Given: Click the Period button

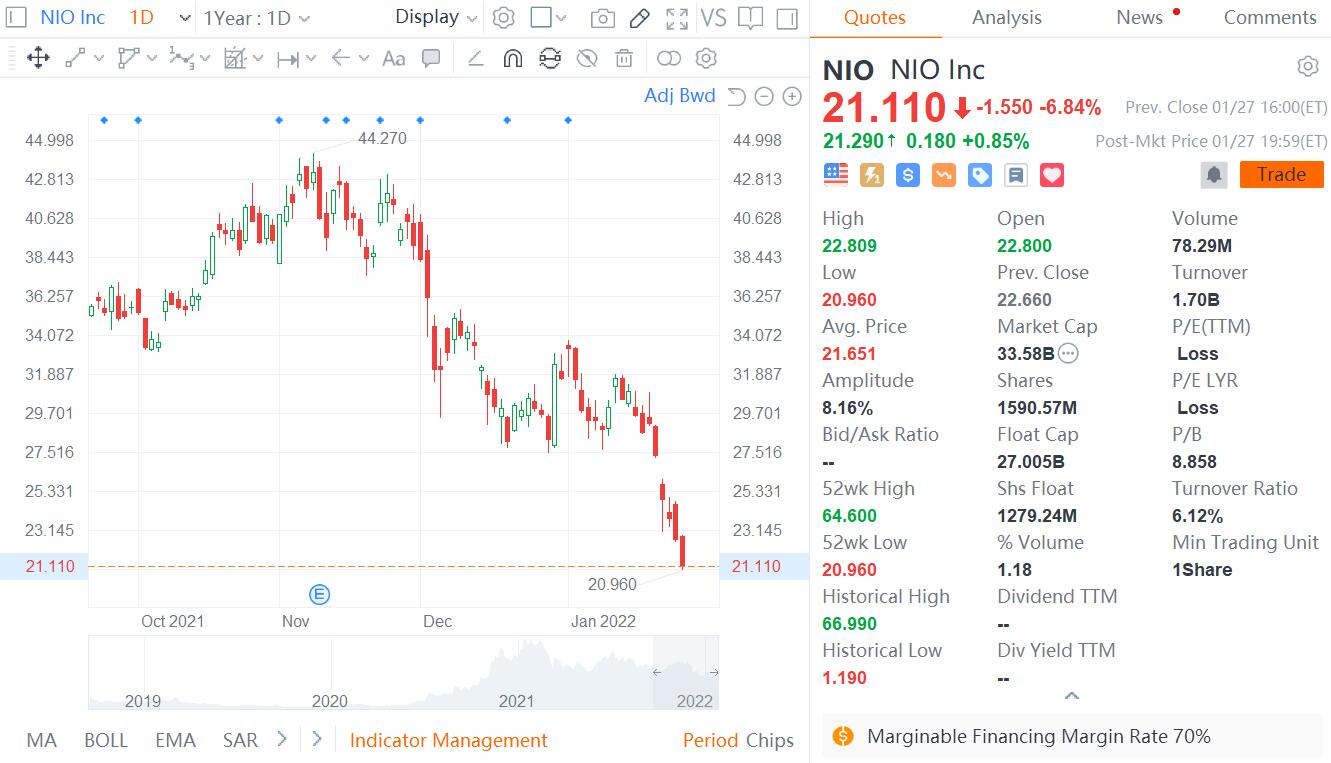Looking at the screenshot, I should pos(710,741).
